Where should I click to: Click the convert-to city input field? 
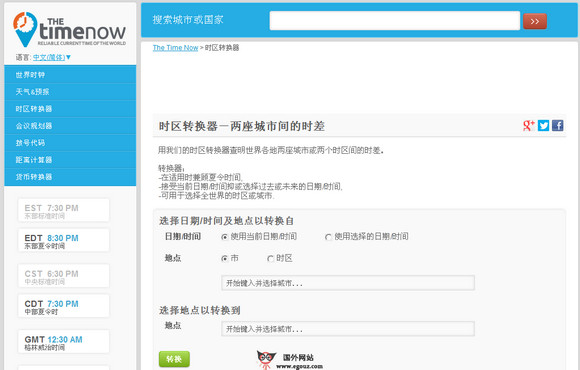click(348, 329)
